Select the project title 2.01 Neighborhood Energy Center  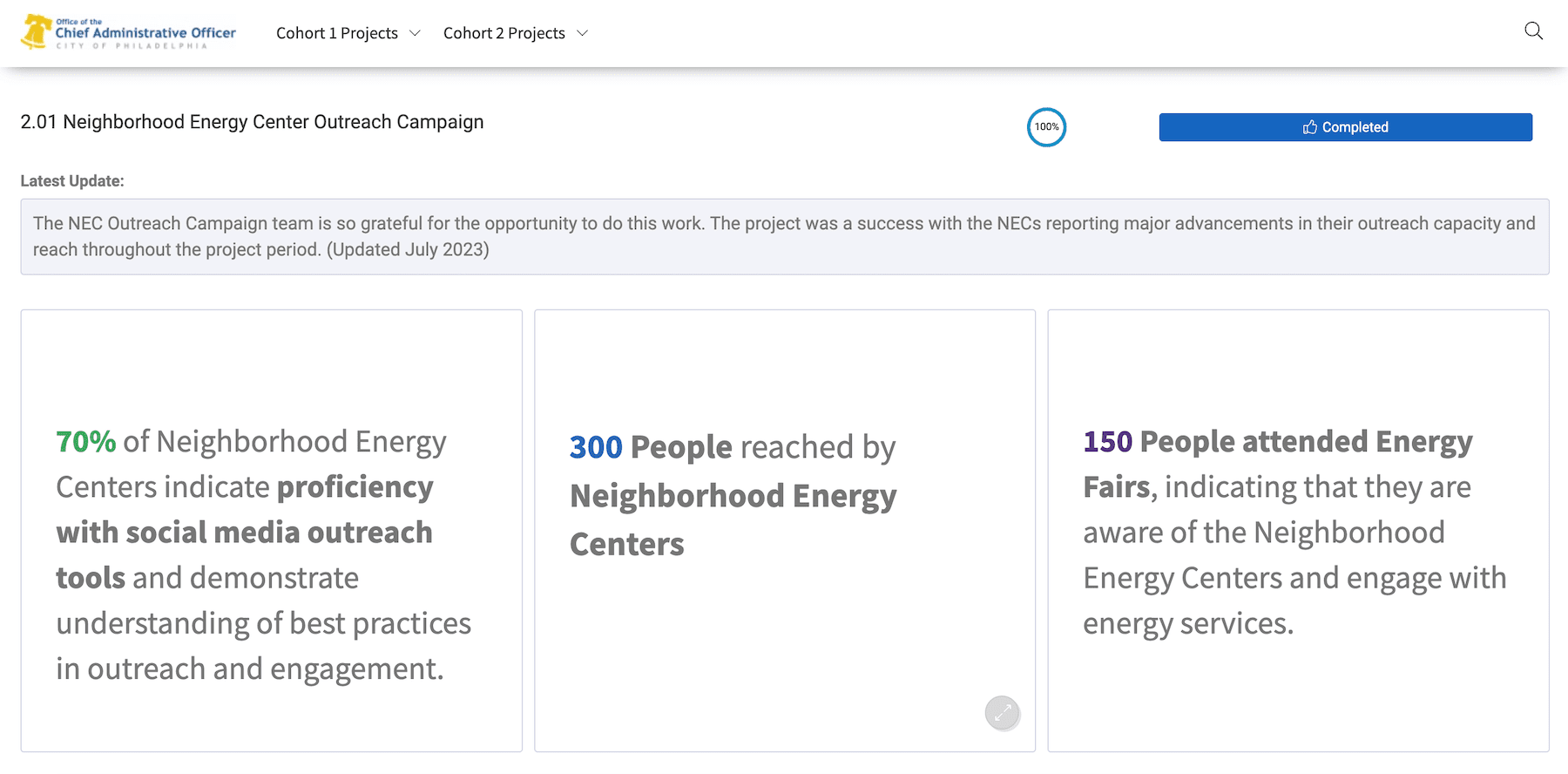point(252,122)
